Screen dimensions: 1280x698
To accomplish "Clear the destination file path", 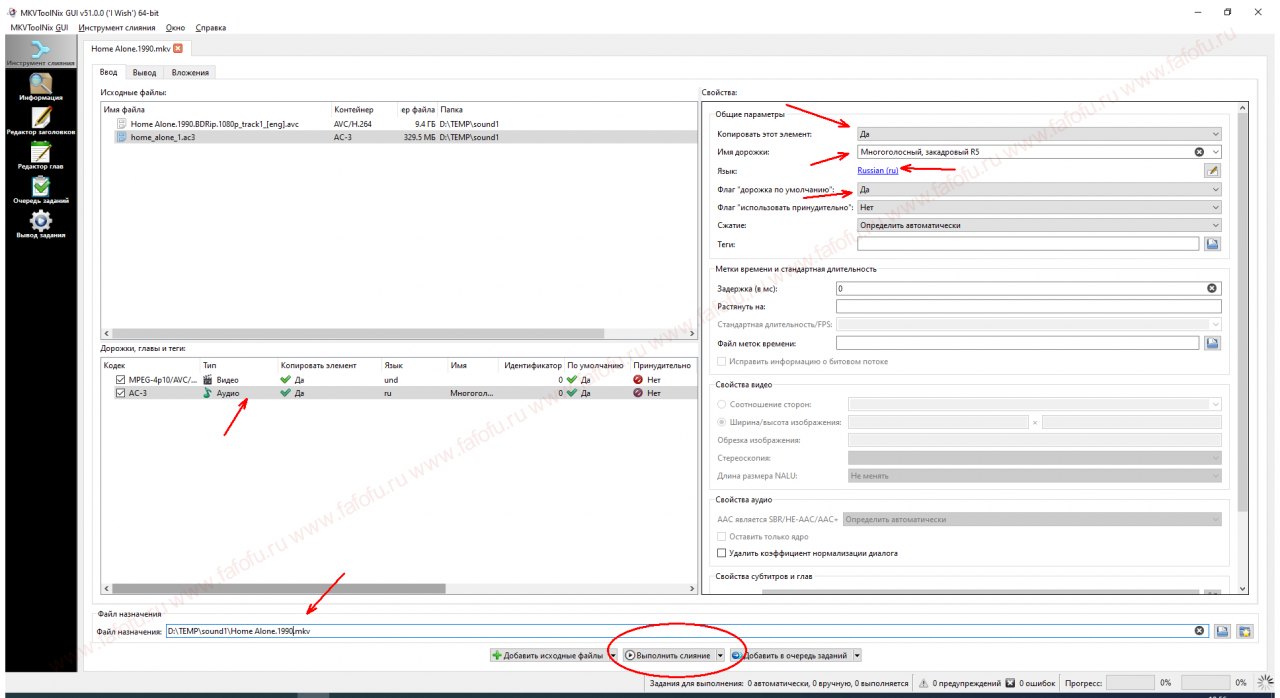I will pos(1200,631).
